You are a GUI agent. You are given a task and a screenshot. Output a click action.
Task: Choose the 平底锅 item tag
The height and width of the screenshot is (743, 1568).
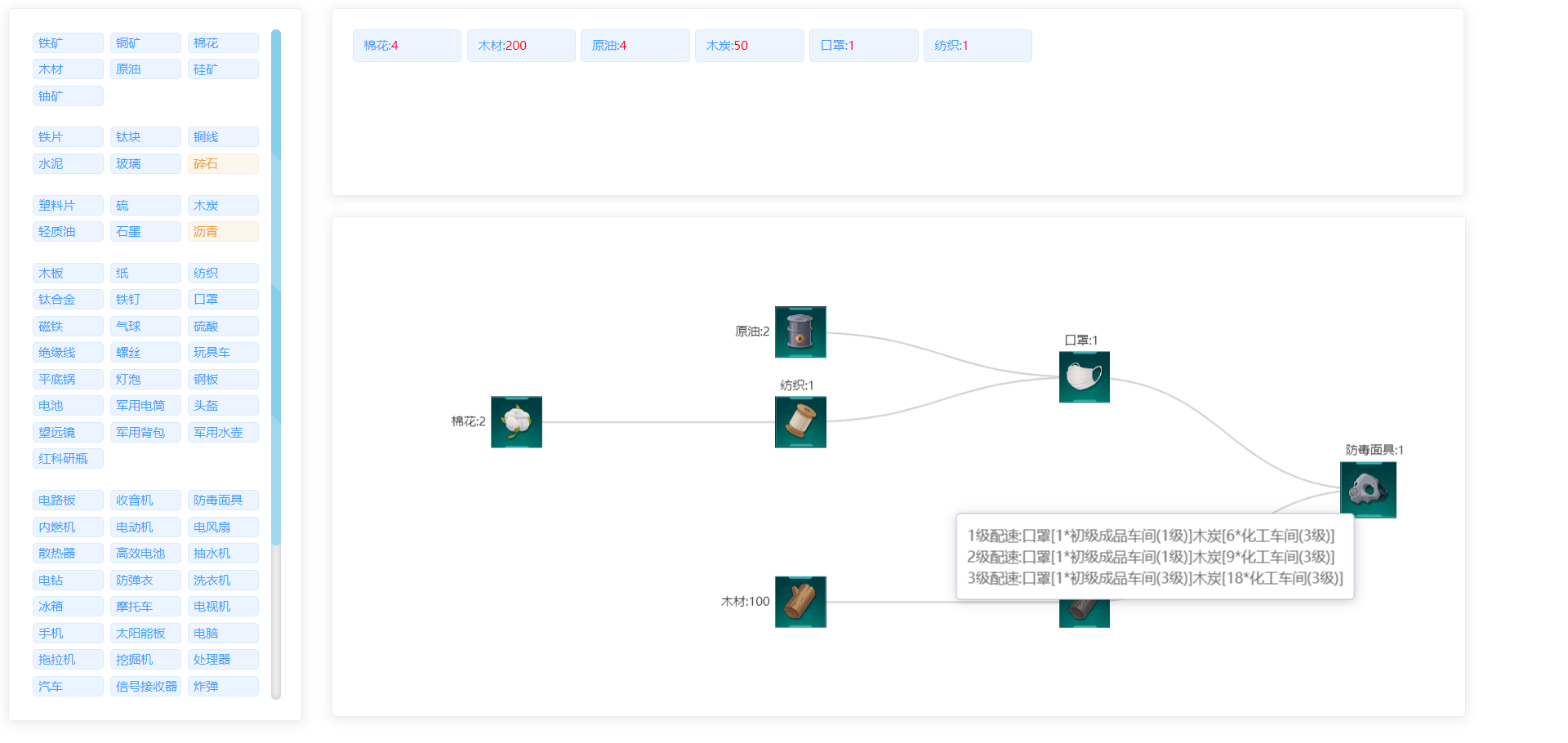tap(69, 380)
